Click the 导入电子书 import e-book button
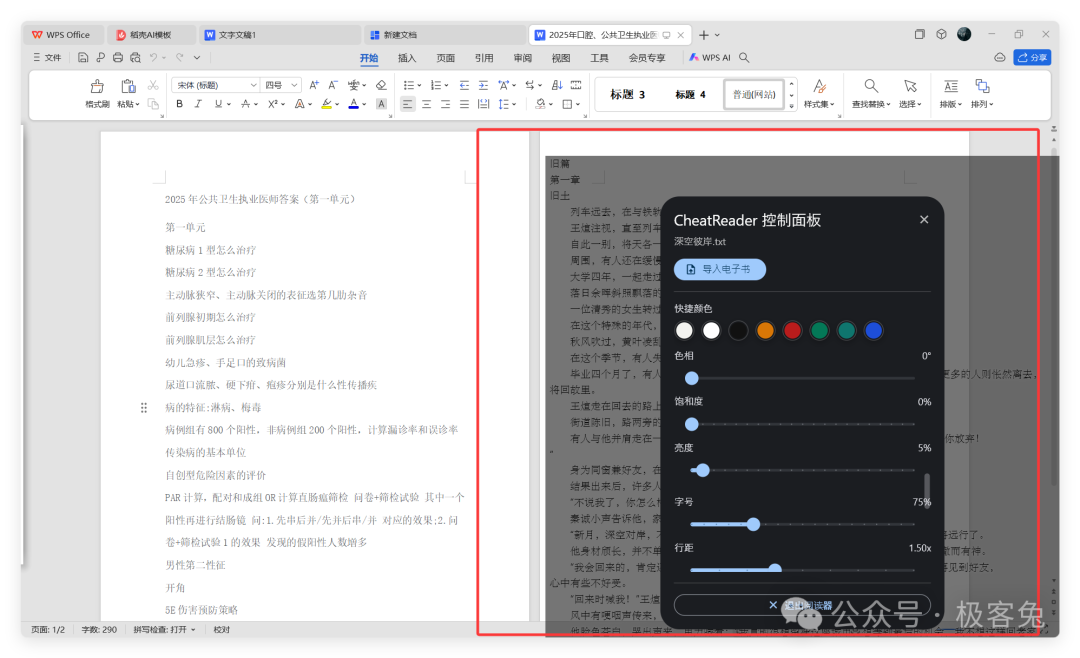 point(720,269)
